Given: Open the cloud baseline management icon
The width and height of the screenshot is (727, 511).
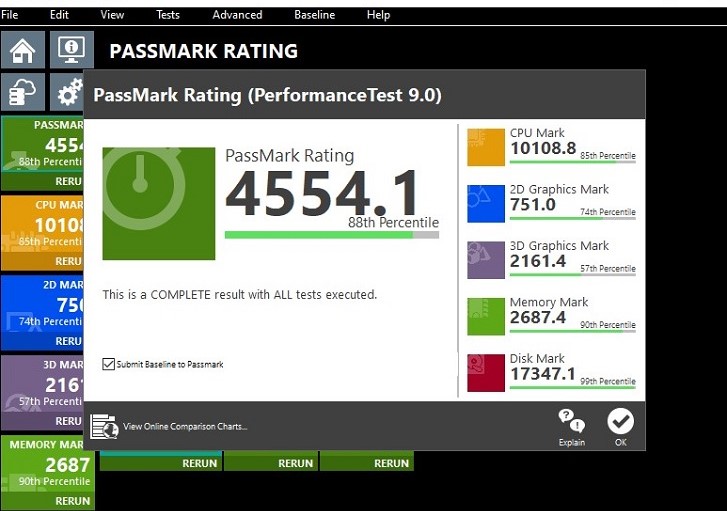Looking at the screenshot, I should click(x=23, y=92).
